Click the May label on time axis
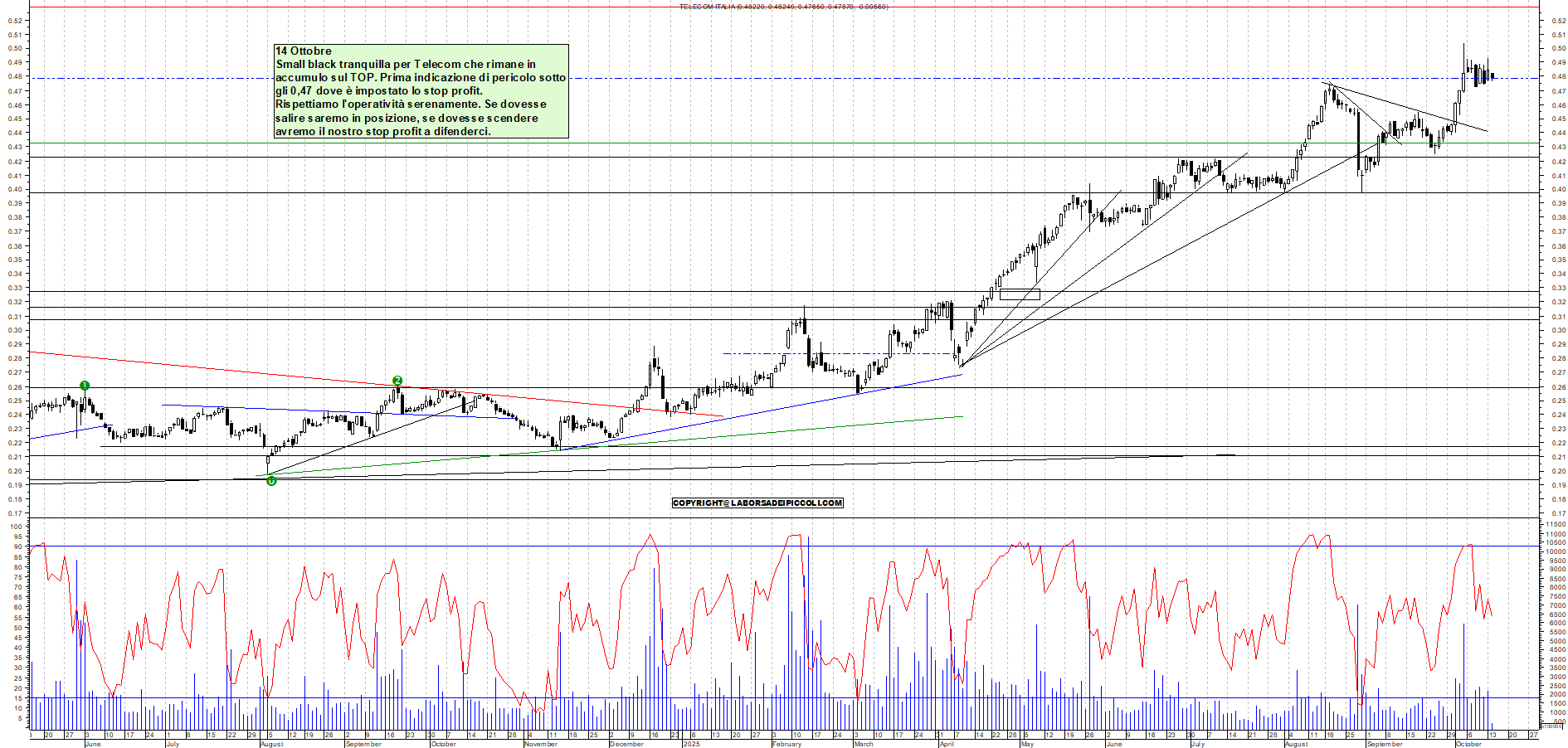Image resolution: width=1568 pixels, height=748 pixels. coord(1027,744)
